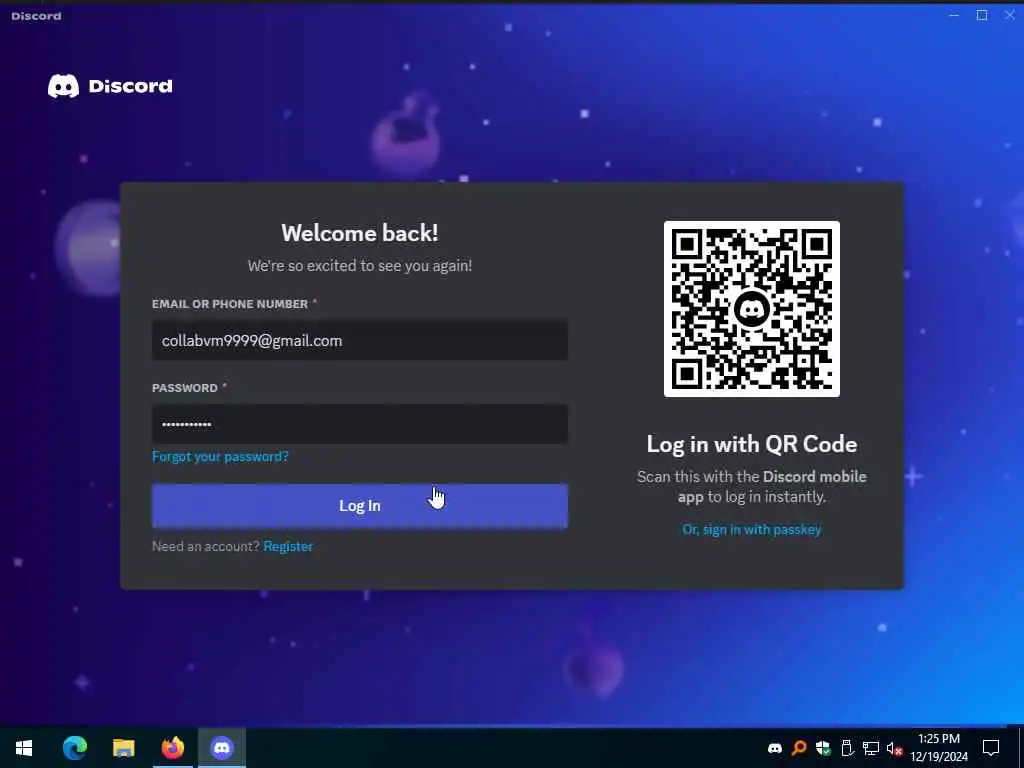Click the safely remove hardware USB icon
1024x768 pixels.
pyautogui.click(x=847, y=748)
